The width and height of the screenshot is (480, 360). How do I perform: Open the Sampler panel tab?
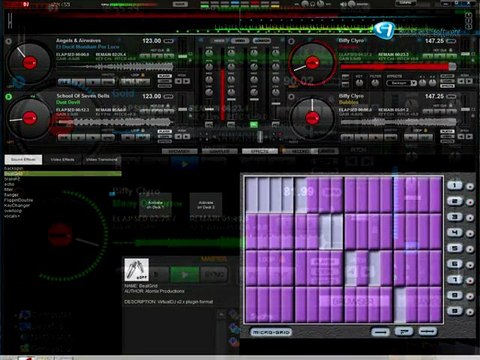pyautogui.click(x=220, y=151)
